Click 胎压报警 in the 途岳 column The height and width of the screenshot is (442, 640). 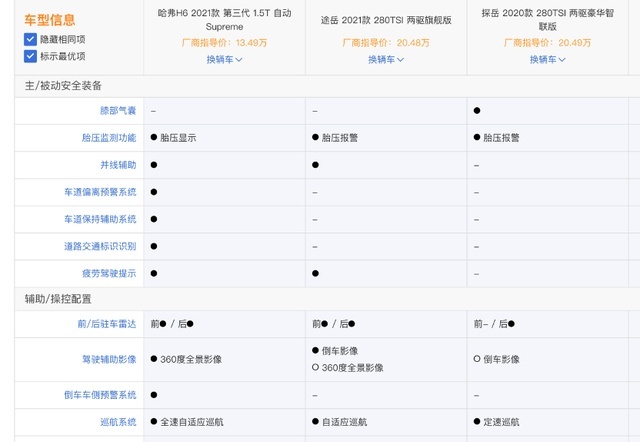click(x=340, y=138)
